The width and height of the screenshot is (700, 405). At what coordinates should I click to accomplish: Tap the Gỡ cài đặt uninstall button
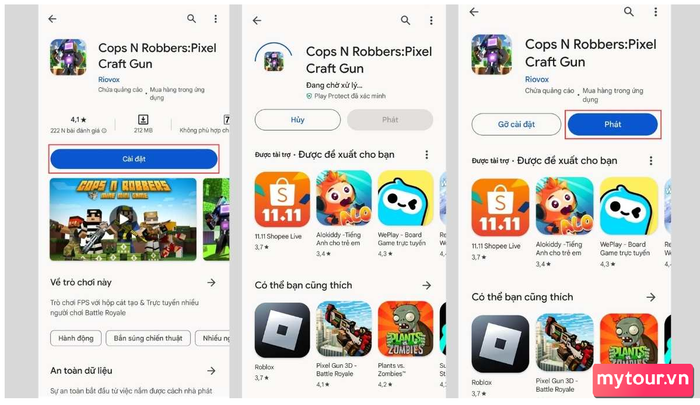516,124
